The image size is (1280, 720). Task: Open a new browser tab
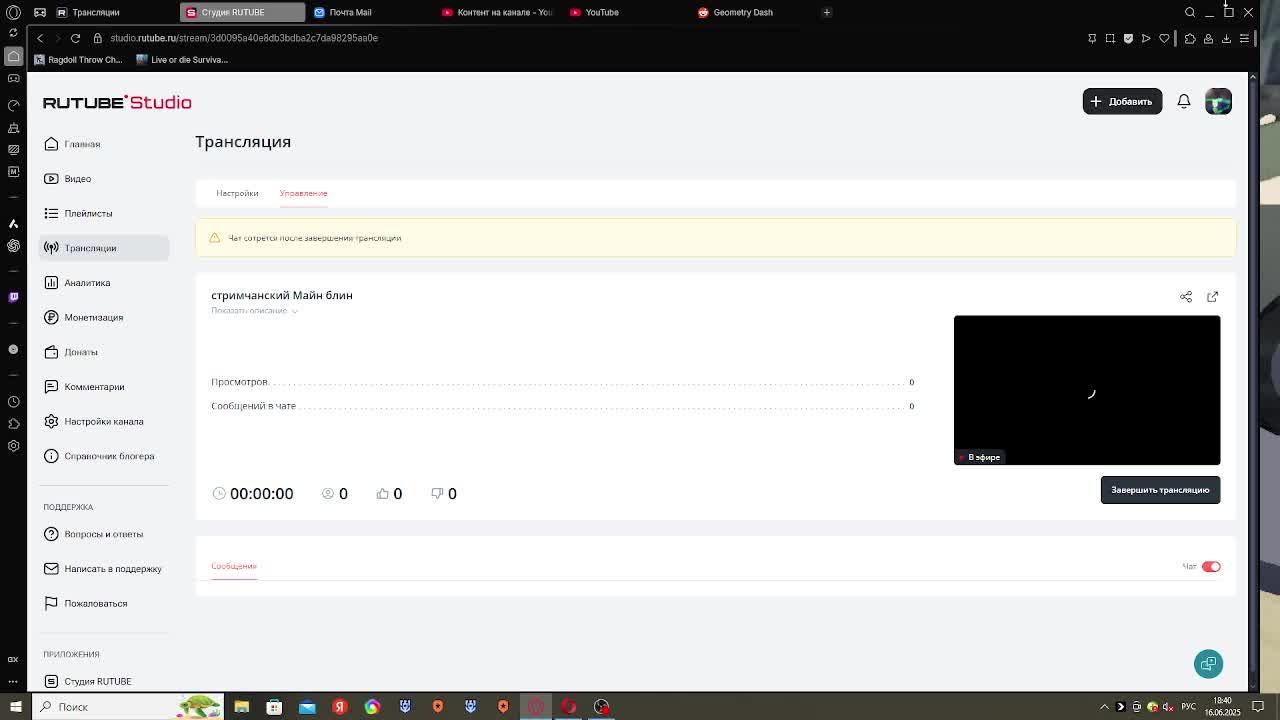(x=827, y=12)
